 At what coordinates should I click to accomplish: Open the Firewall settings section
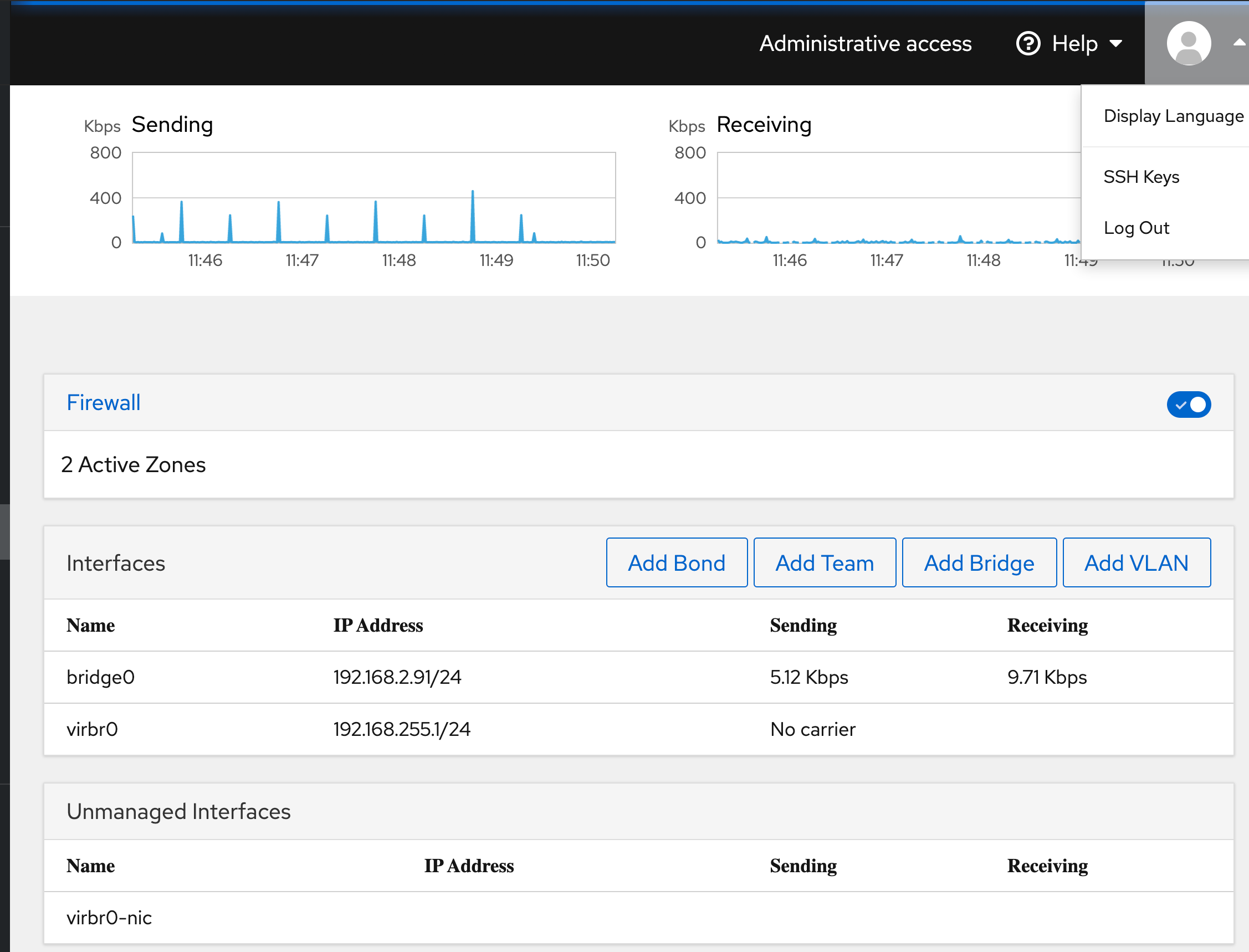[103, 402]
